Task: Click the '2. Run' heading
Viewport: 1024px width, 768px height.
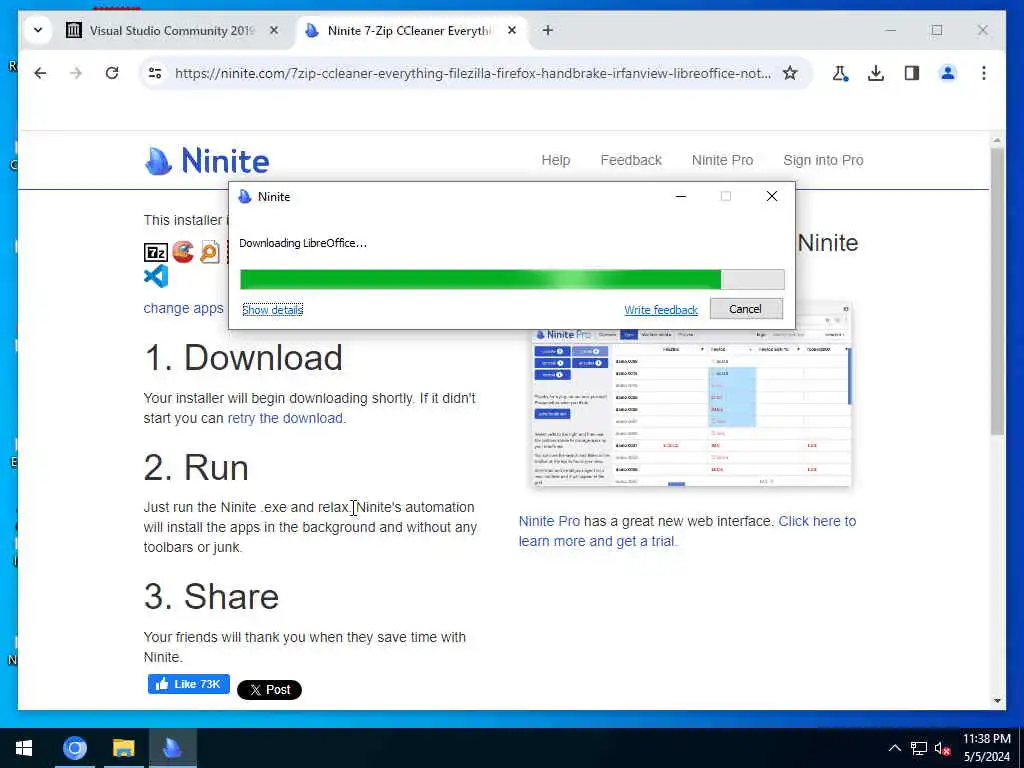Action: point(196,468)
